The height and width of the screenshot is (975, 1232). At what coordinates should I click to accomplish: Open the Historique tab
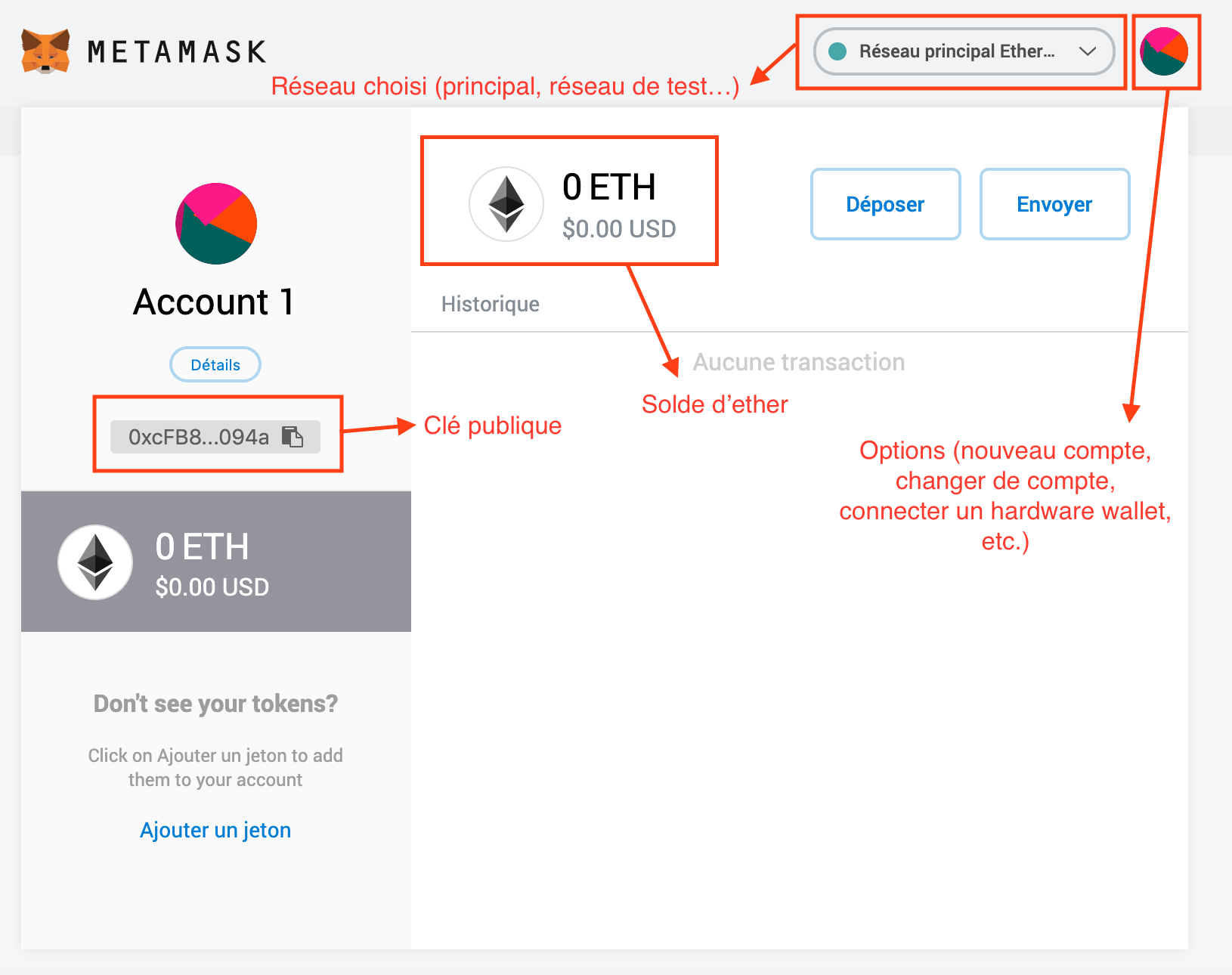coord(491,304)
